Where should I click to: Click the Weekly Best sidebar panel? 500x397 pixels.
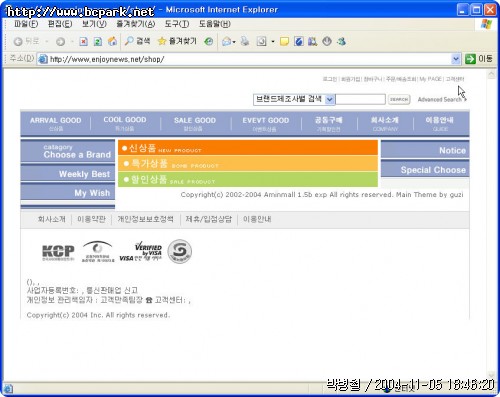pos(68,174)
